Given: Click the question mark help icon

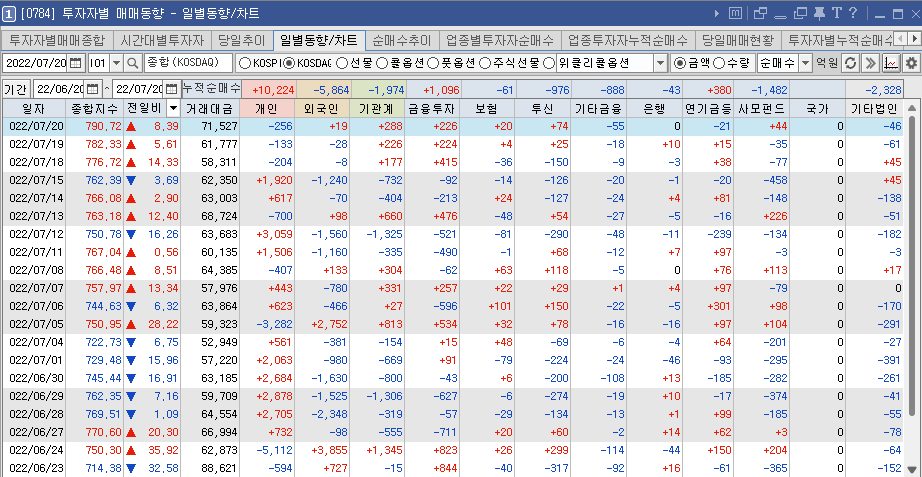Looking at the screenshot, I should click(x=853, y=13).
